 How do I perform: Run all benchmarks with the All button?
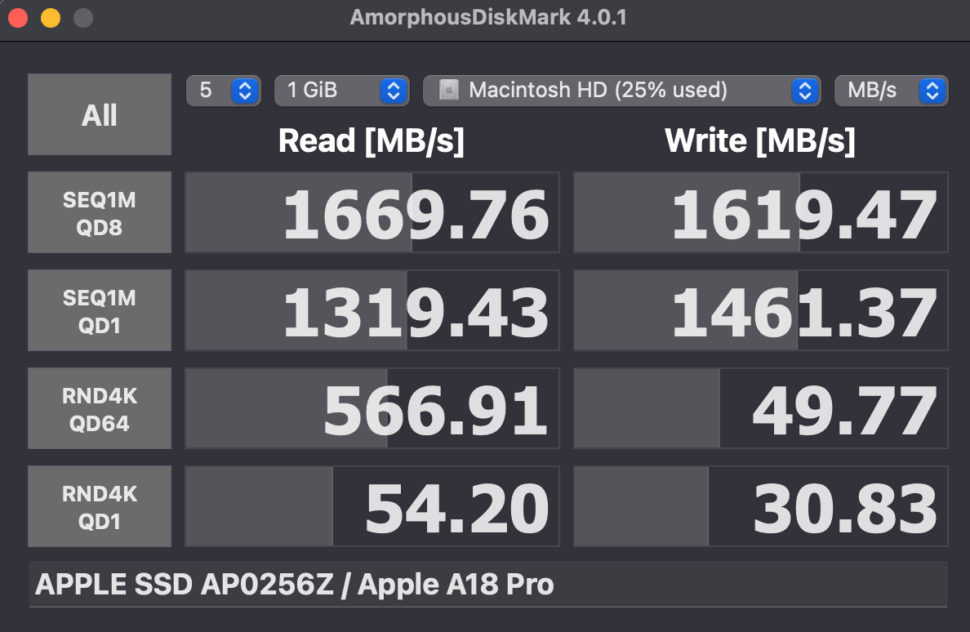[99, 114]
